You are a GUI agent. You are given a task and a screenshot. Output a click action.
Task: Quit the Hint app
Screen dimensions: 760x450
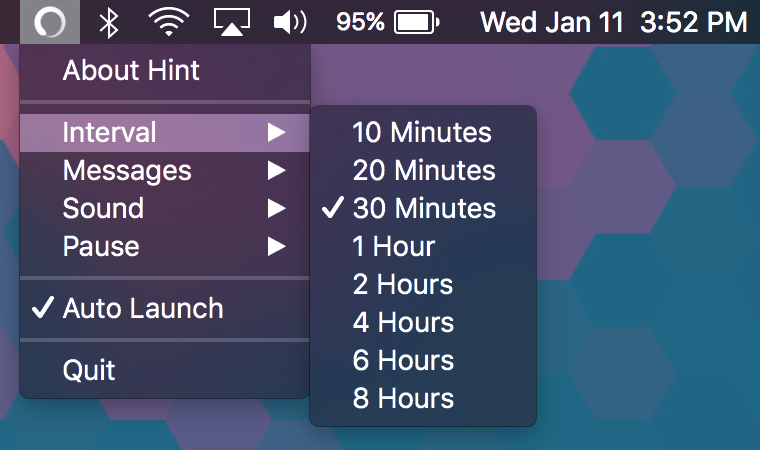click(165, 370)
